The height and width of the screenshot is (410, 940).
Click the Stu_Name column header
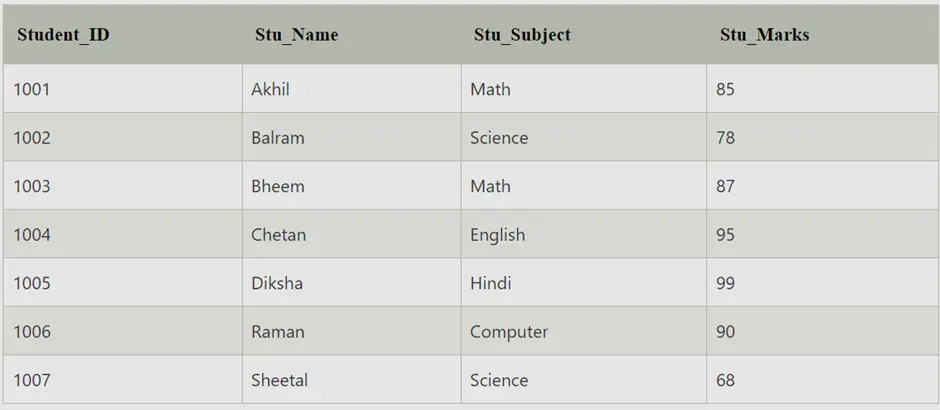(x=352, y=35)
